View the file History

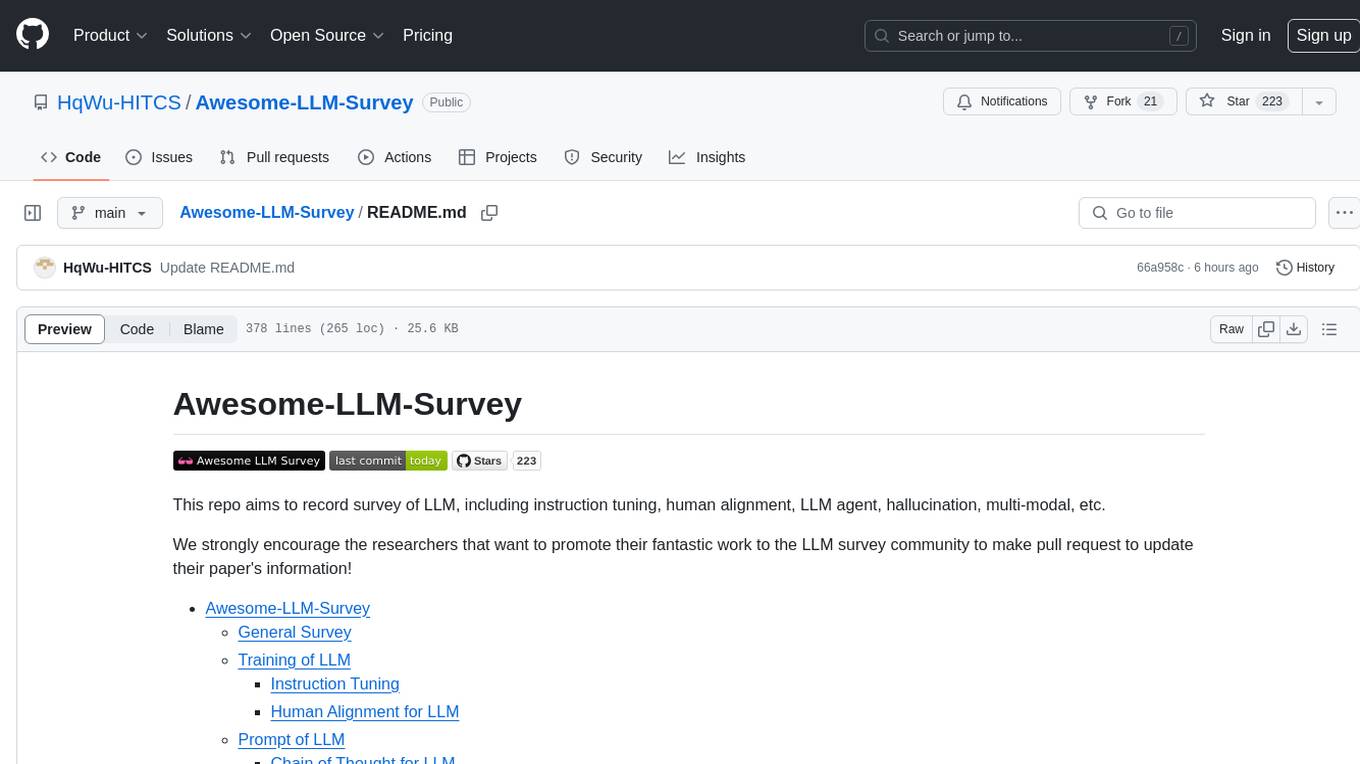coord(1305,267)
